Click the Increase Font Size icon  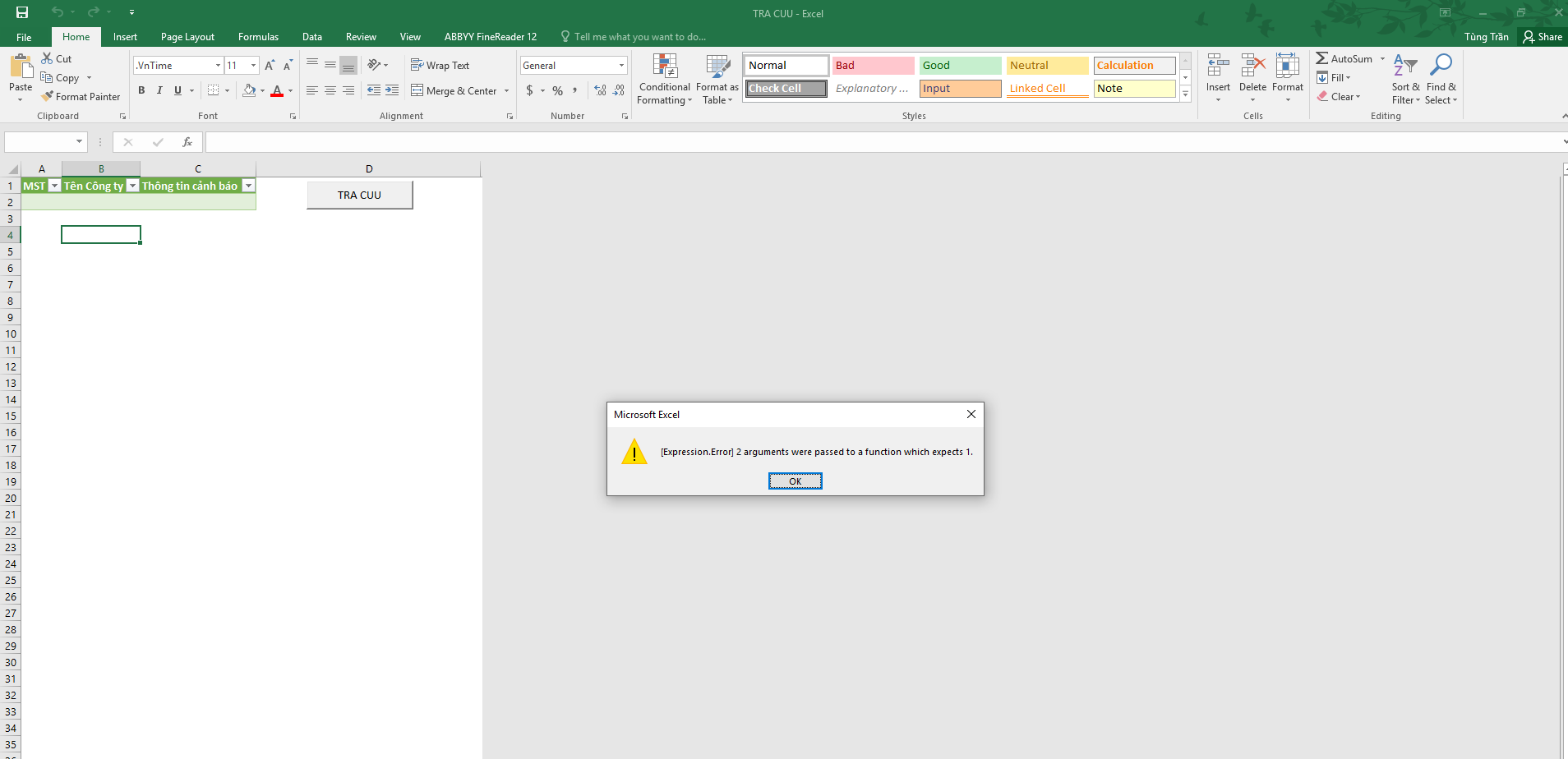click(270, 66)
